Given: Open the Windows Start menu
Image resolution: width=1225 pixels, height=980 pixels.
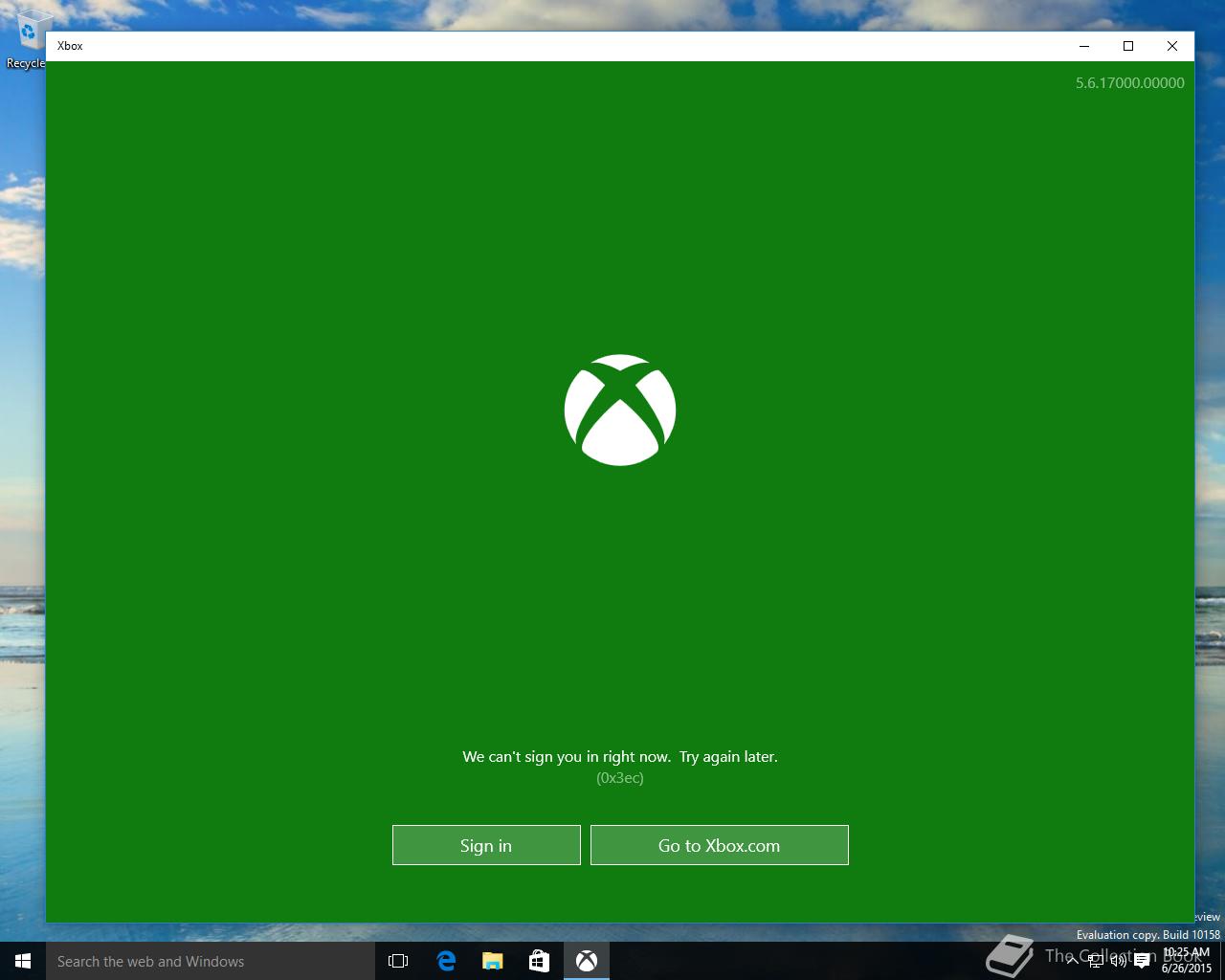Looking at the screenshot, I should 23,961.
